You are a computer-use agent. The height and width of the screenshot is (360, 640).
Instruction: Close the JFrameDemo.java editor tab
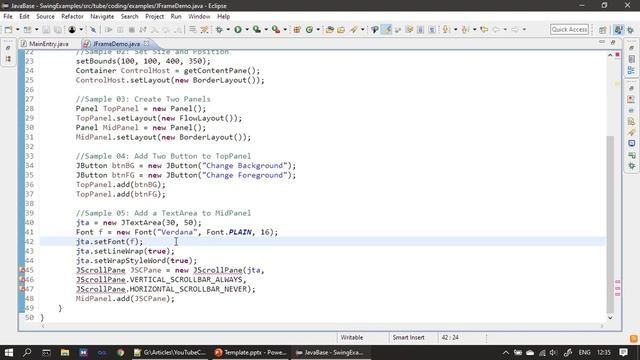point(146,43)
